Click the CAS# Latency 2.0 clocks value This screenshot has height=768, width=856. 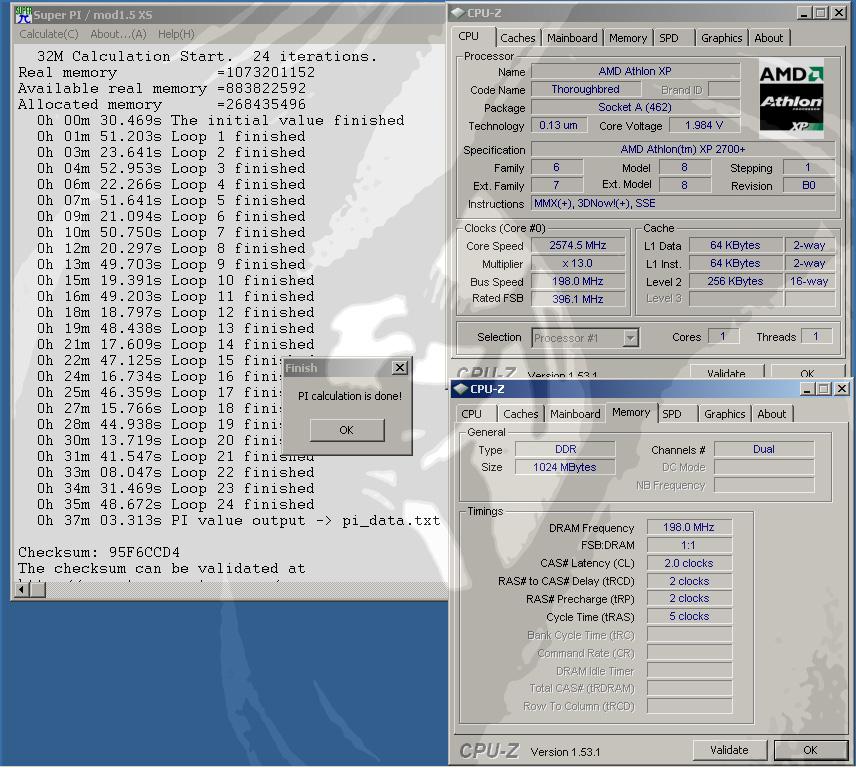(x=689, y=563)
